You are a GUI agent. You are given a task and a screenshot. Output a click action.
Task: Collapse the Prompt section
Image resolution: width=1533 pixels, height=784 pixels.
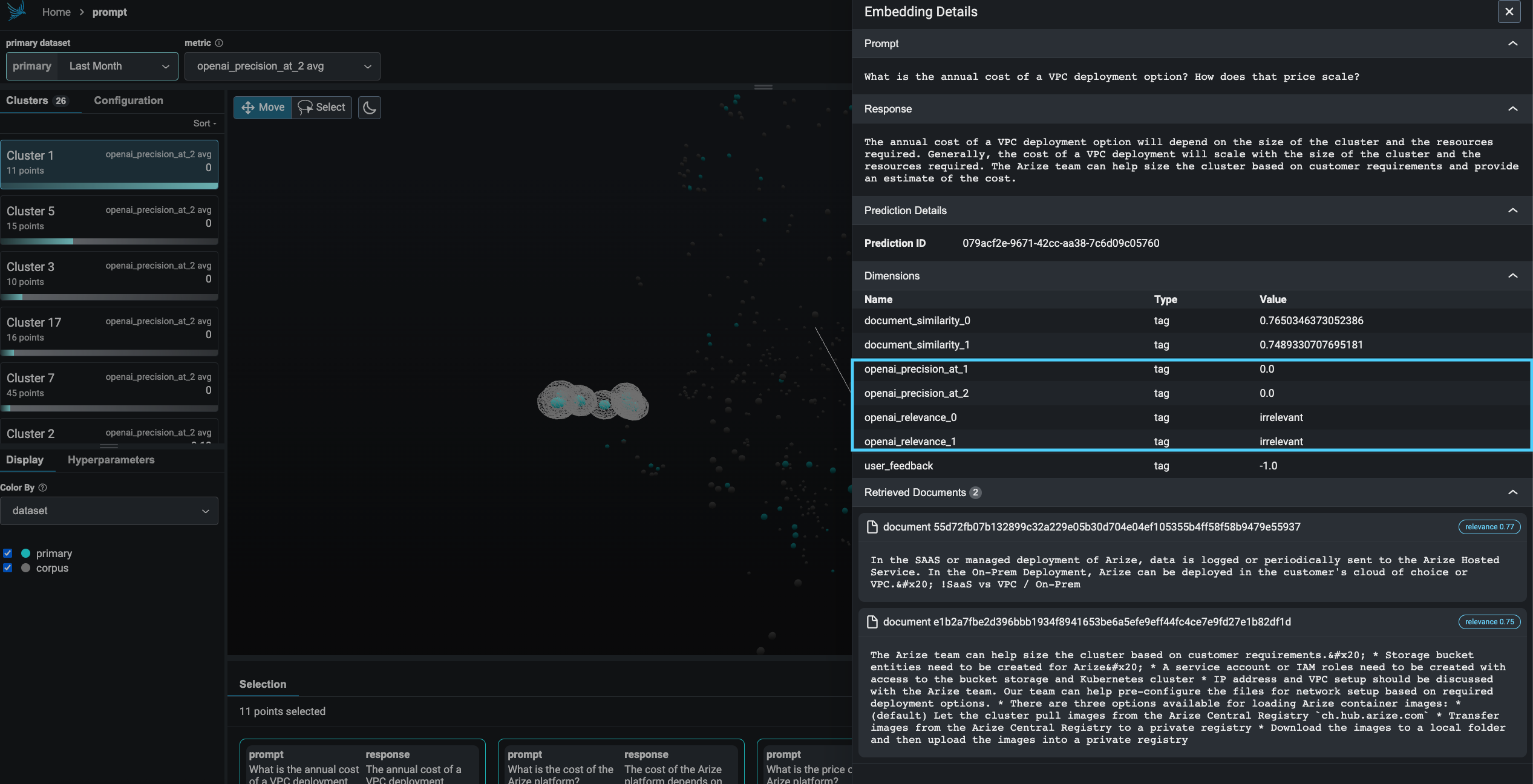coord(1513,44)
